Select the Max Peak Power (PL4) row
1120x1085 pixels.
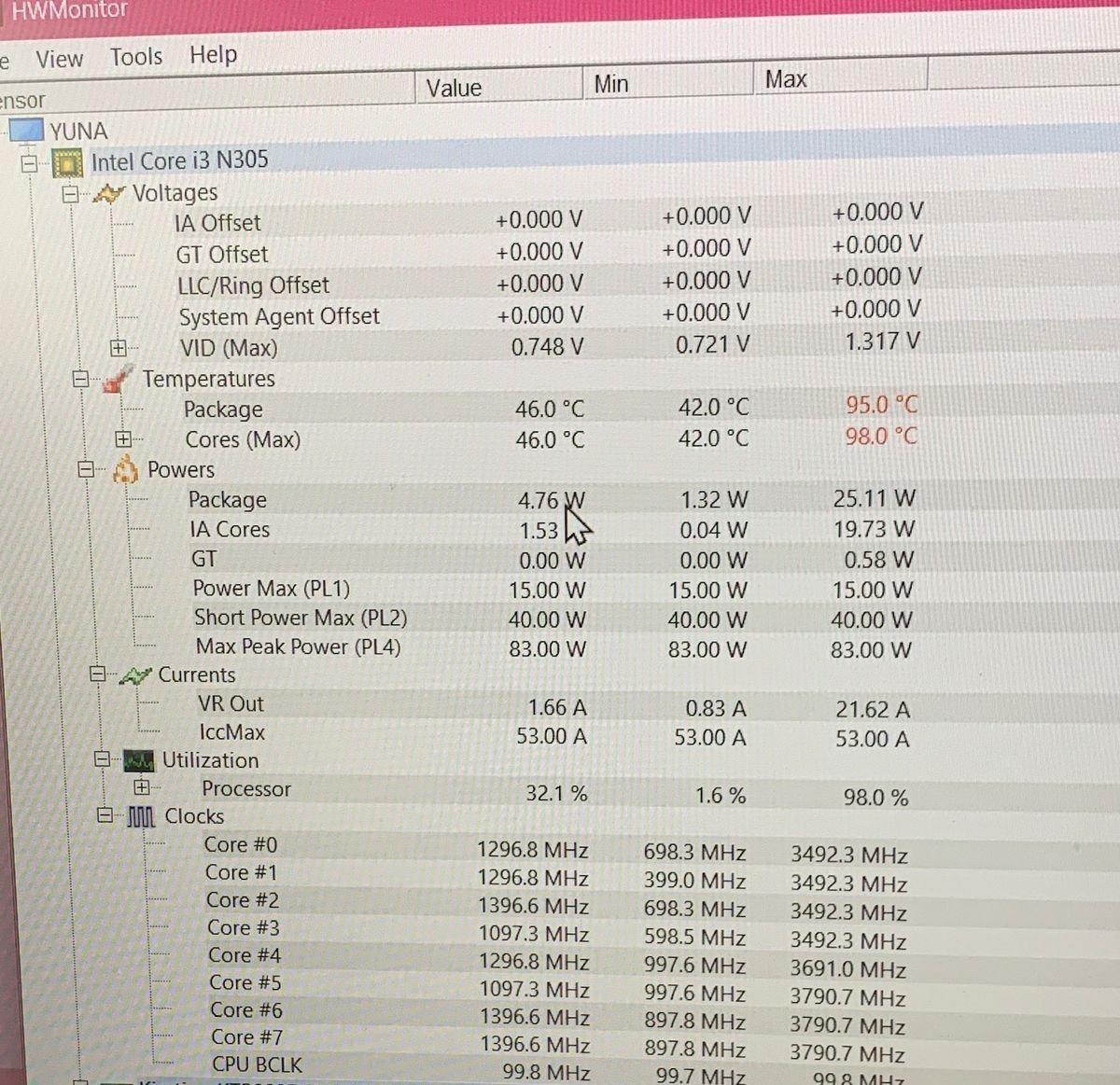point(299,647)
